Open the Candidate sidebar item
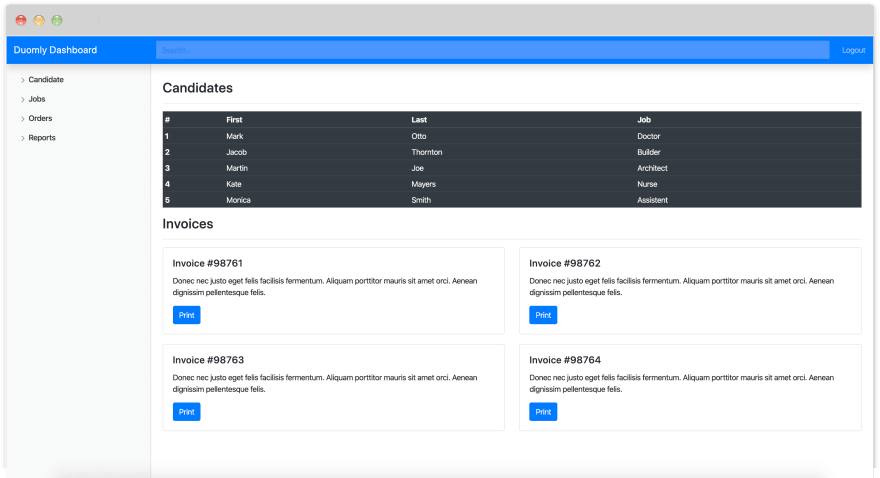 click(x=46, y=80)
